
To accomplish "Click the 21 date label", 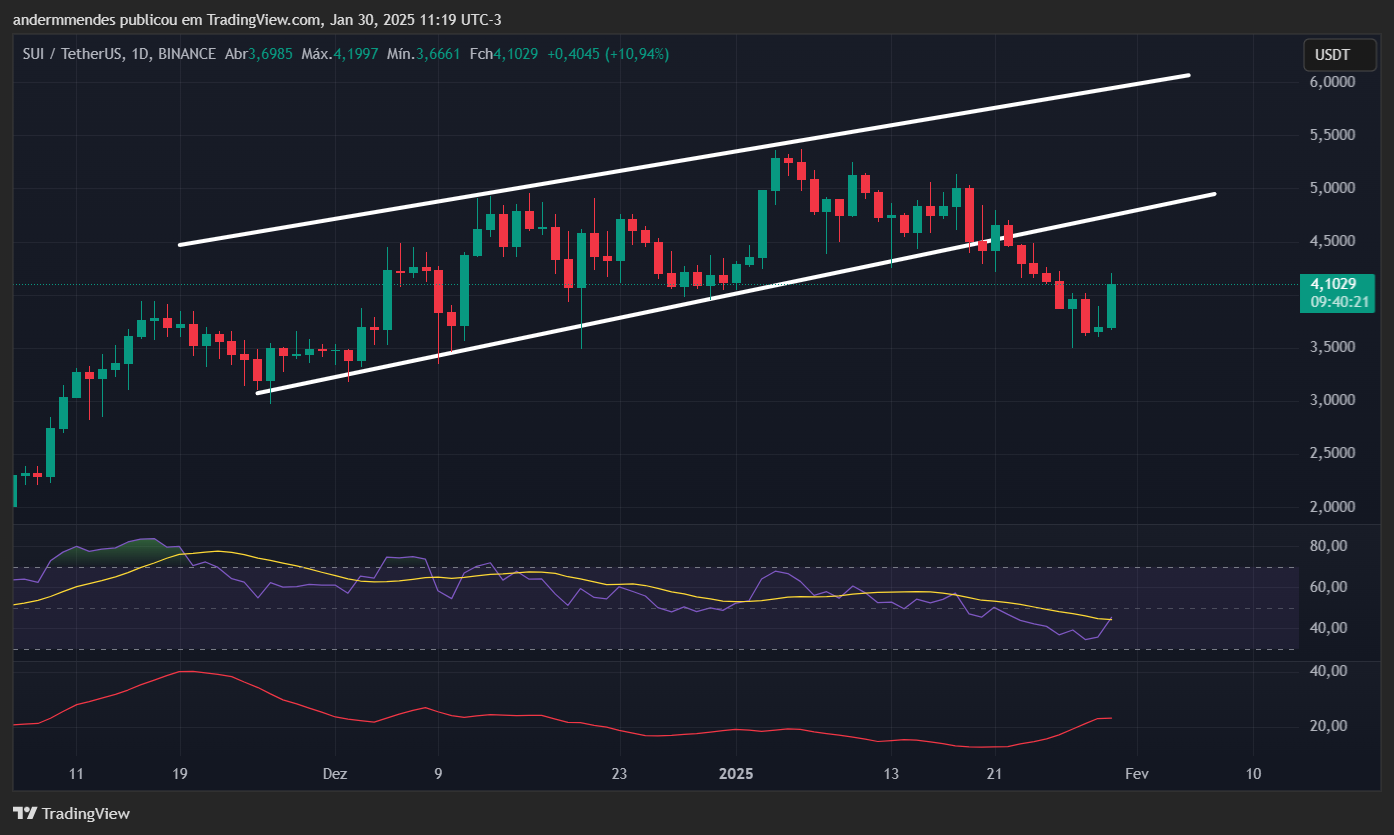I will pyautogui.click(x=995, y=774).
